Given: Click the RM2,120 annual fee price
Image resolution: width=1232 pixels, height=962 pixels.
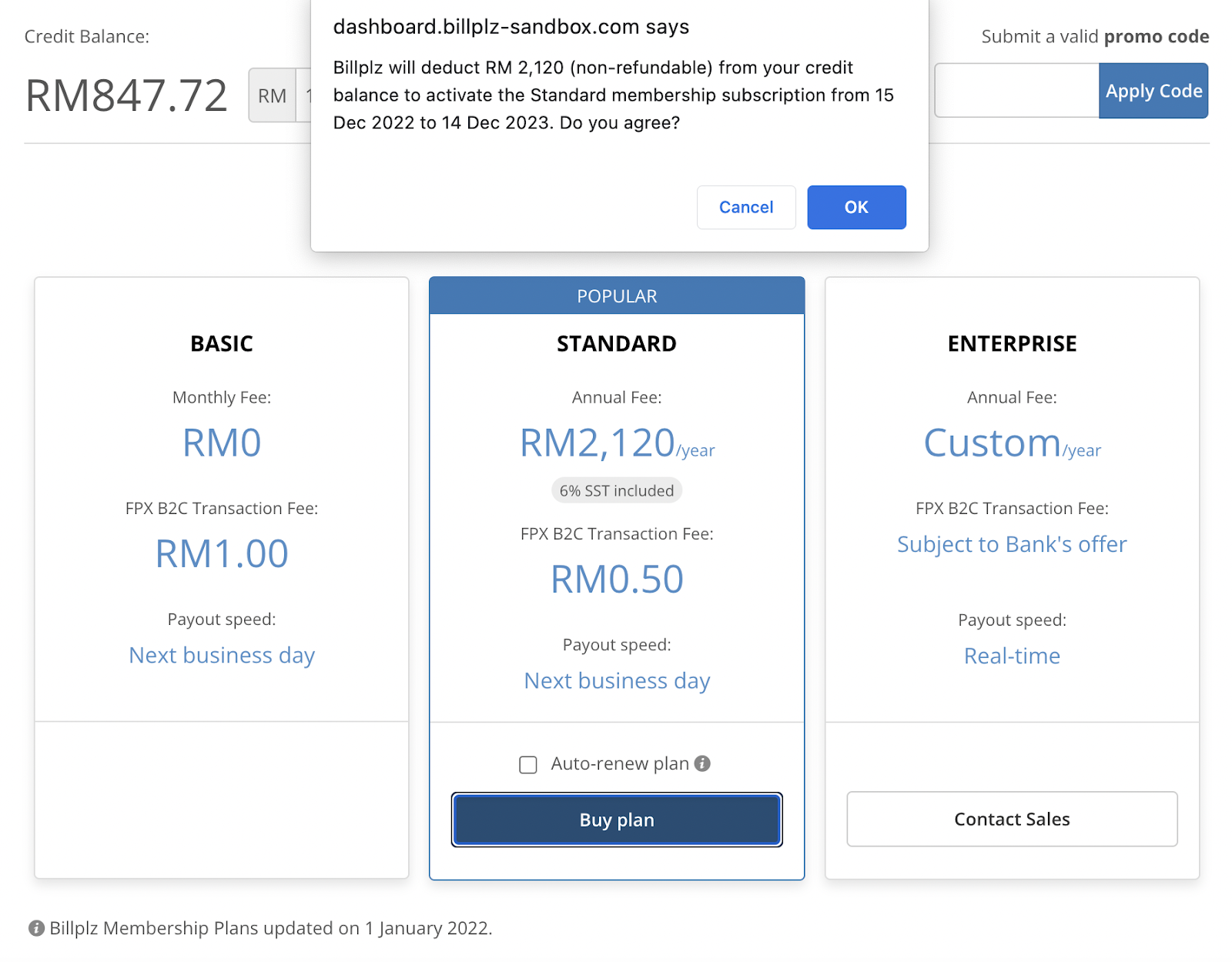Looking at the screenshot, I should [598, 443].
